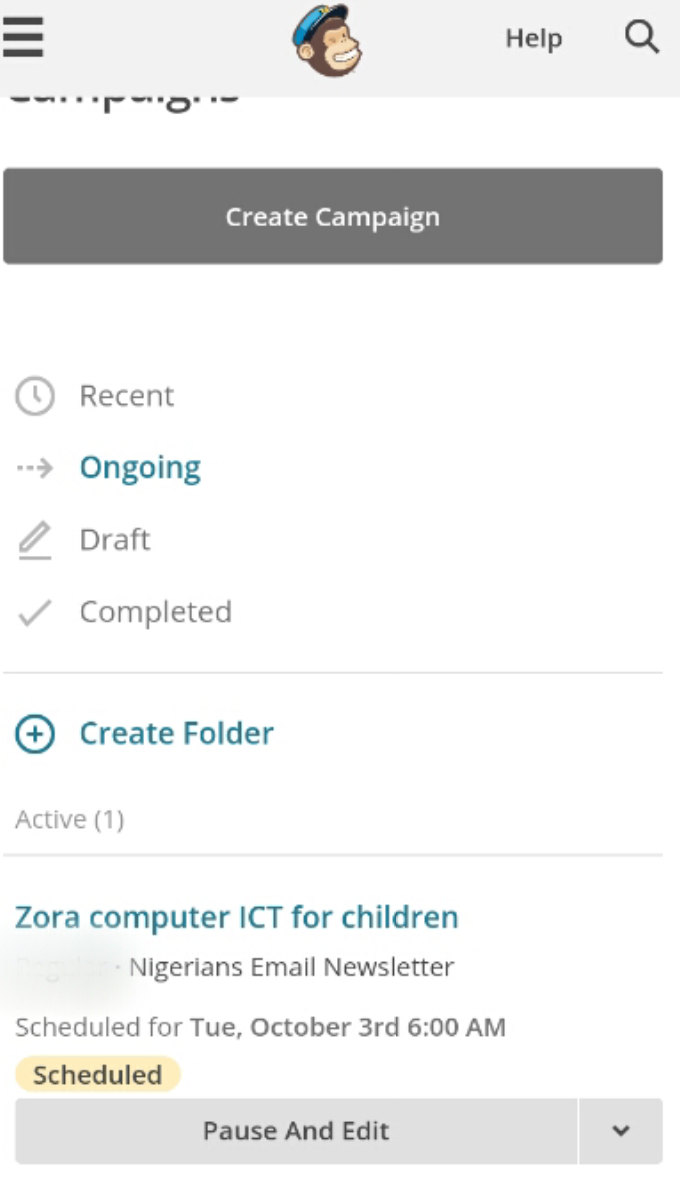The image size is (680, 1202).
Task: Switch to Draft campaigns
Action: pyautogui.click(x=115, y=540)
